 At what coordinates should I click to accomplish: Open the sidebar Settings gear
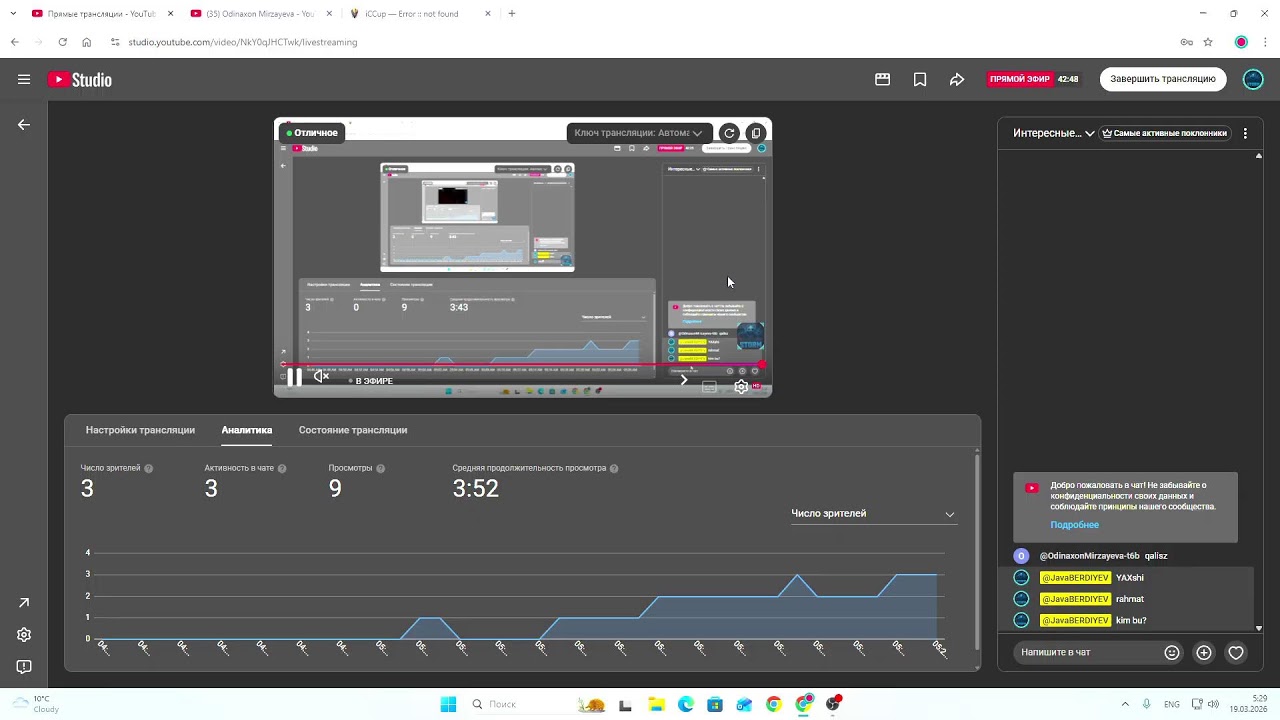click(x=24, y=635)
